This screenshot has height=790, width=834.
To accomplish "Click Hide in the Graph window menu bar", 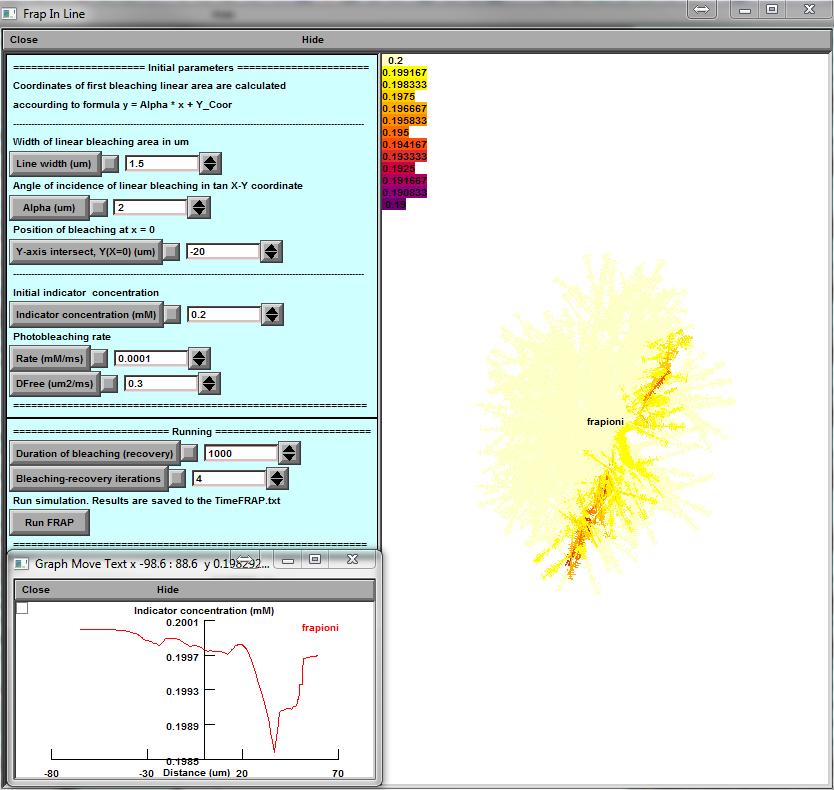I will tap(168, 590).
